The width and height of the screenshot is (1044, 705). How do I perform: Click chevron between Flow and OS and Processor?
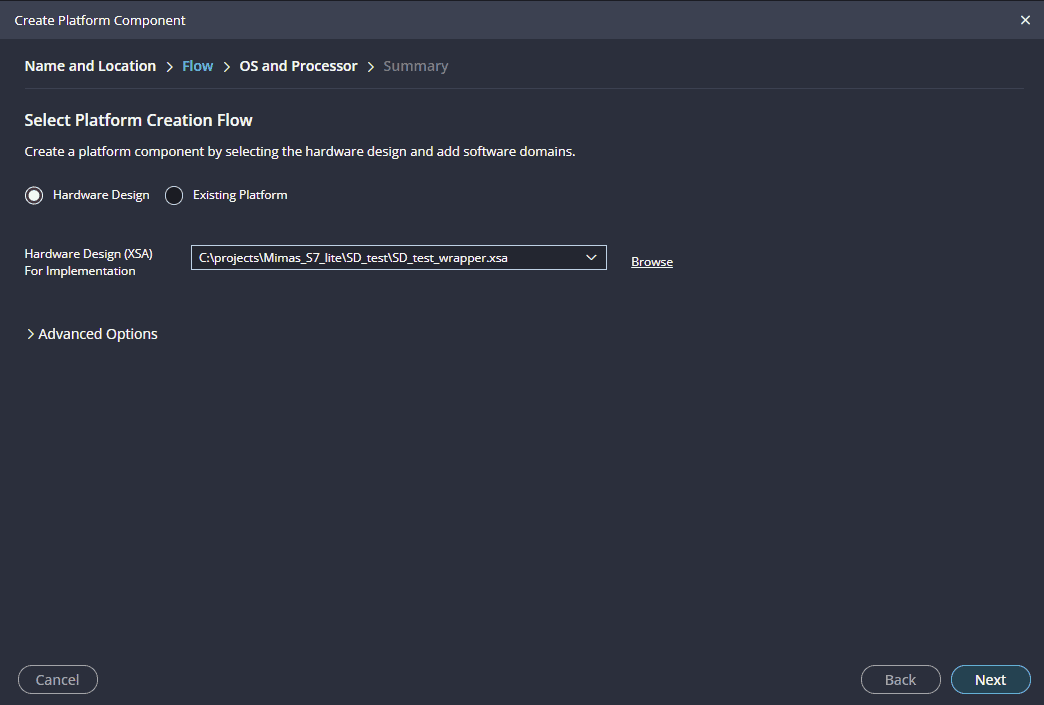[x=227, y=67]
